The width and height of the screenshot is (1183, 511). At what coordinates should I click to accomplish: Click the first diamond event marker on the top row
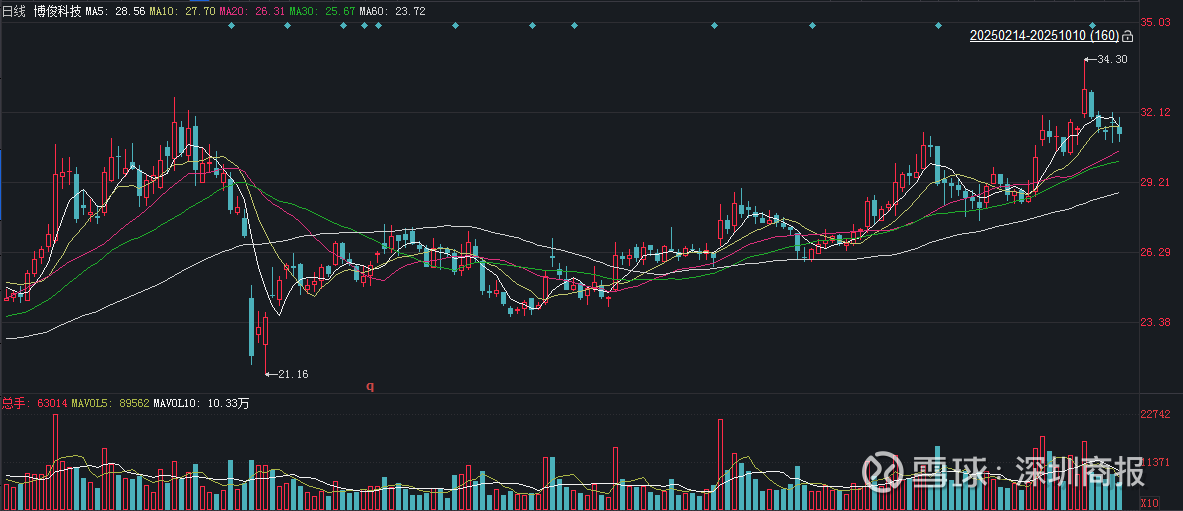231,25
